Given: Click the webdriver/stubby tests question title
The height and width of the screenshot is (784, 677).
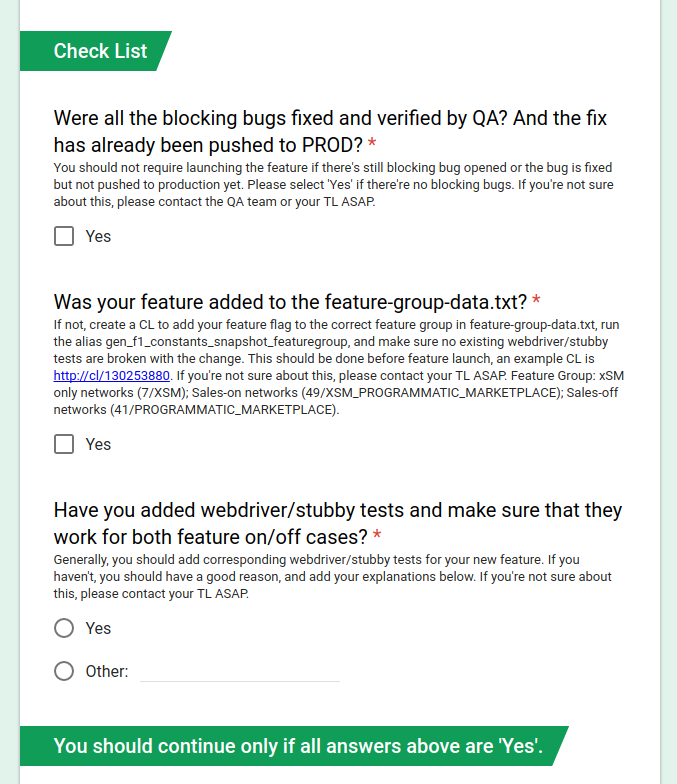Looking at the screenshot, I should [x=338, y=524].
